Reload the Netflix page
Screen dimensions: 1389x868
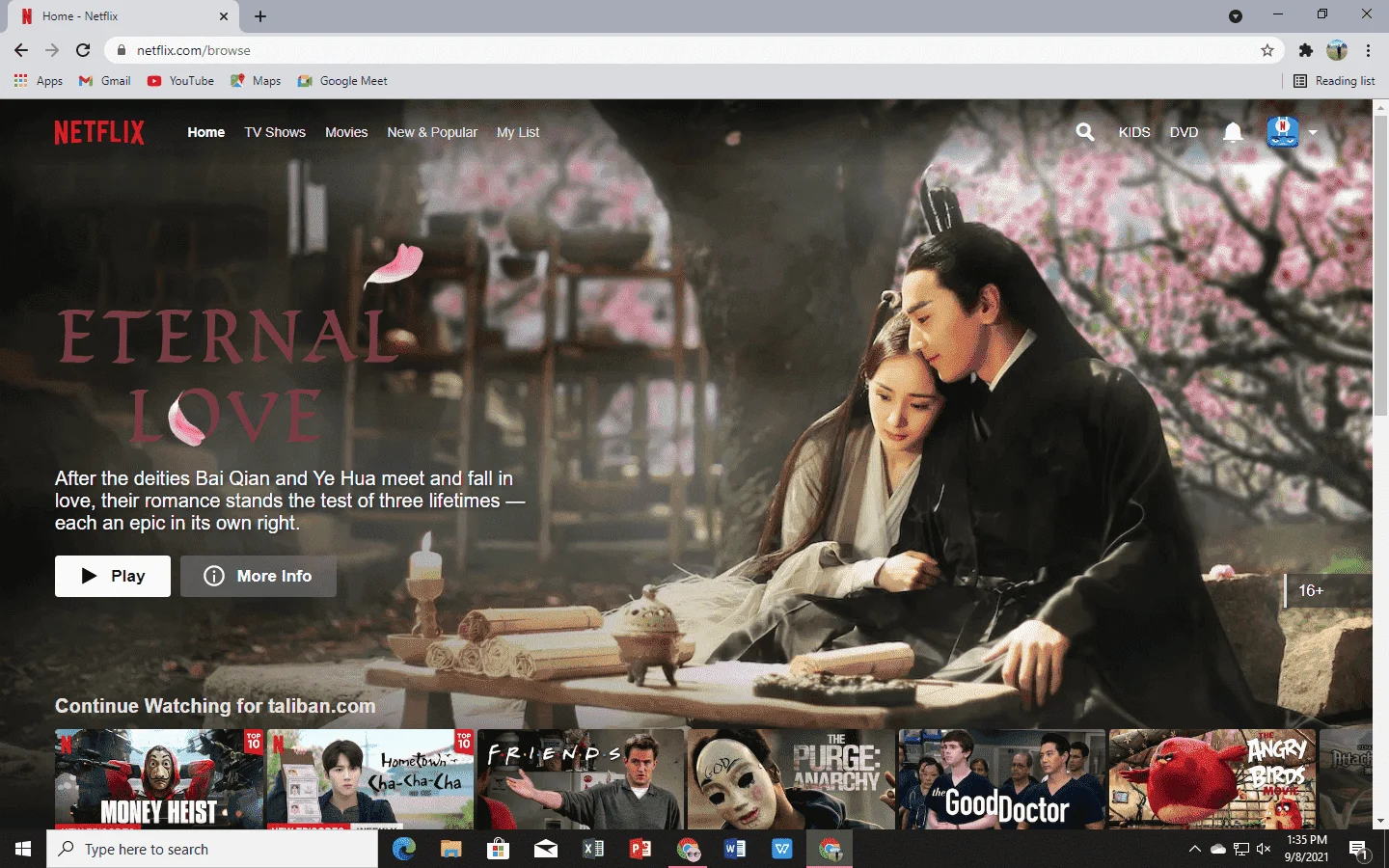click(83, 50)
